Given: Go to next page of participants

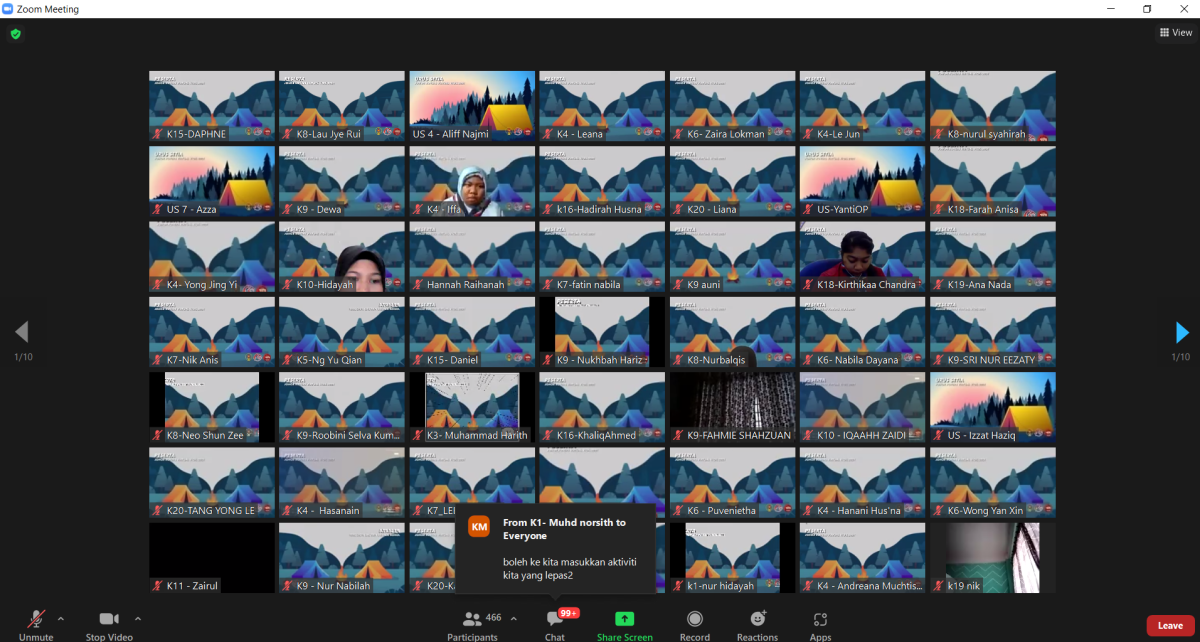Looking at the screenshot, I should [x=1182, y=332].
